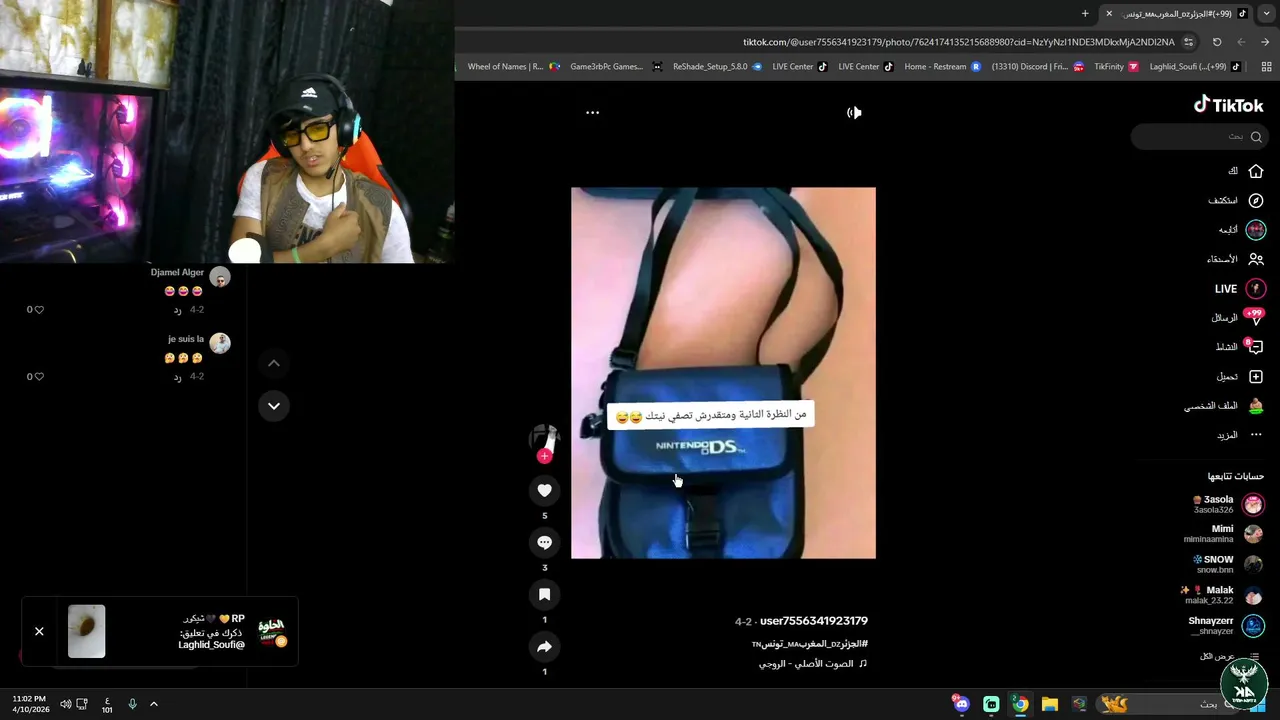1280x720 pixels.
Task: Open the followed account Malak
Action: [1221, 595]
